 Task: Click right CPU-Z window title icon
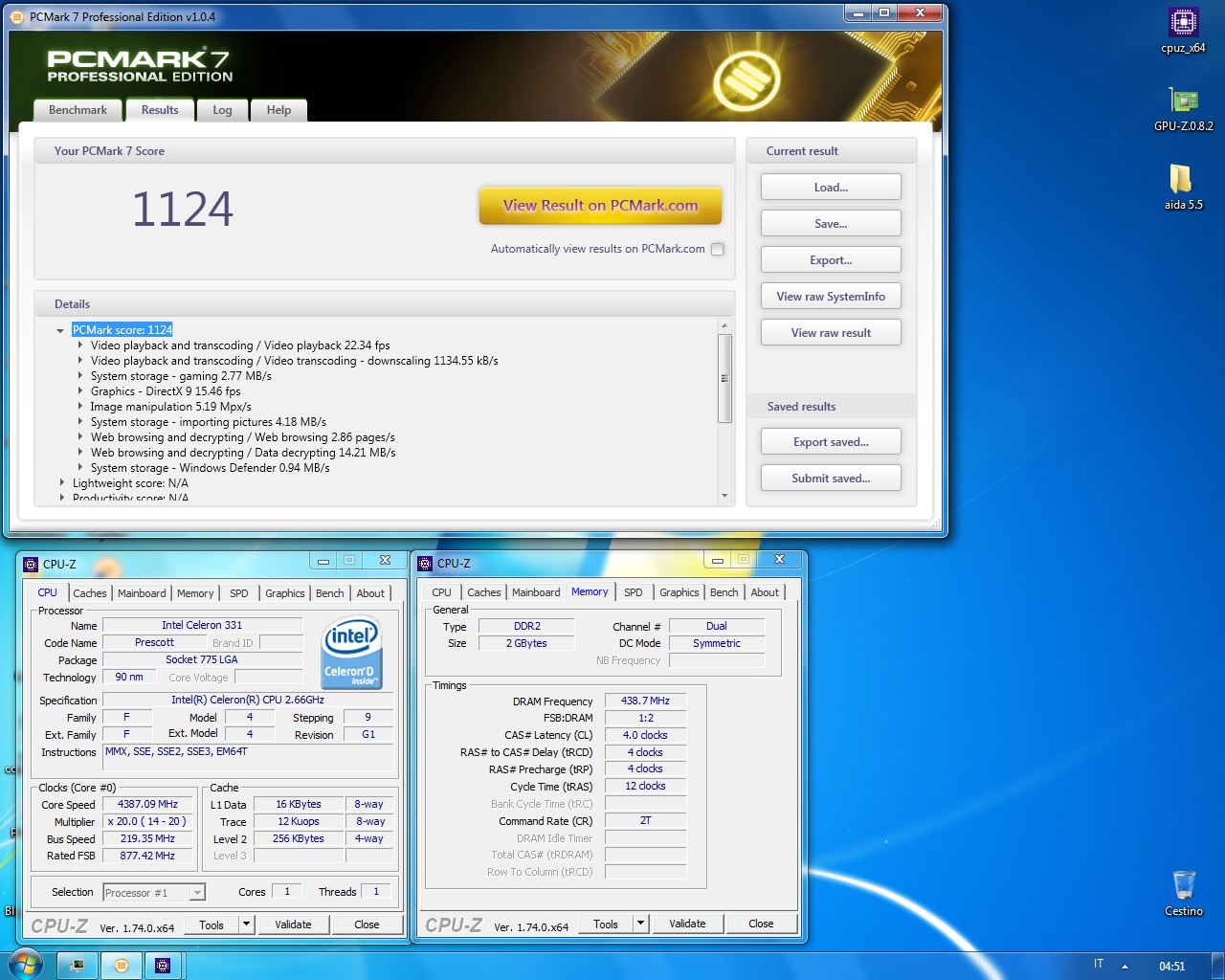[425, 564]
